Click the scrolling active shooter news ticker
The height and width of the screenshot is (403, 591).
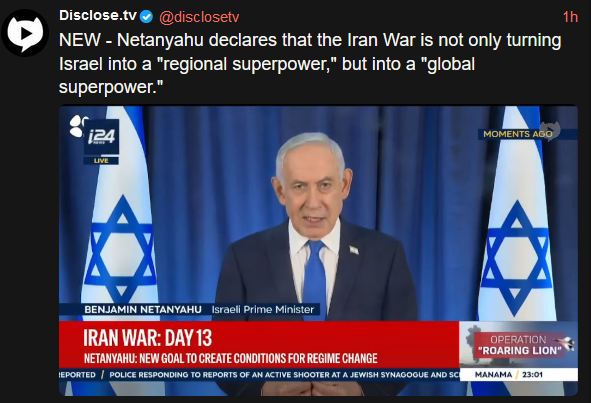click(x=259, y=375)
